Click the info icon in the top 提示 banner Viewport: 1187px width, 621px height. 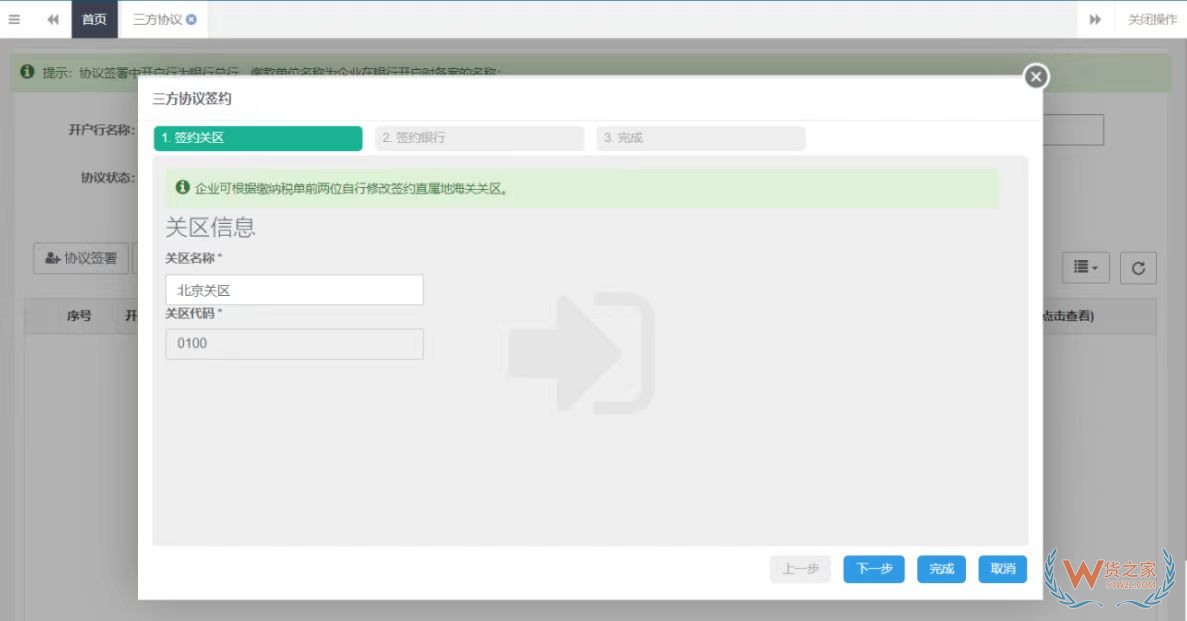pos(28,72)
